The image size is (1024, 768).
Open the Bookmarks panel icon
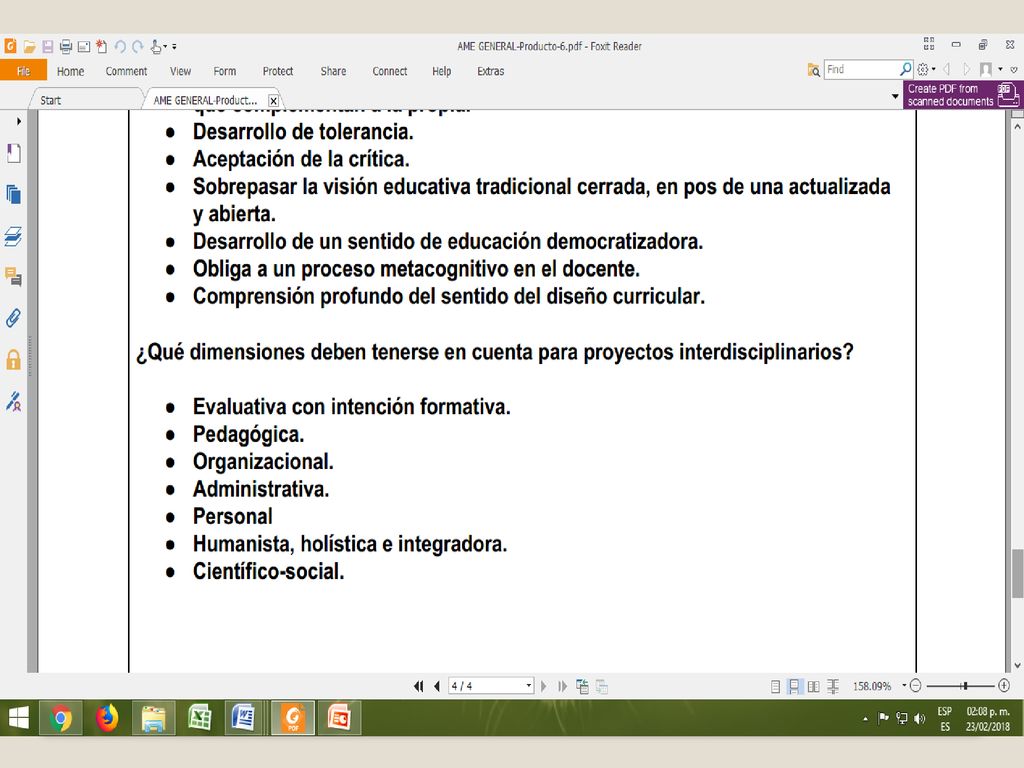coord(14,153)
